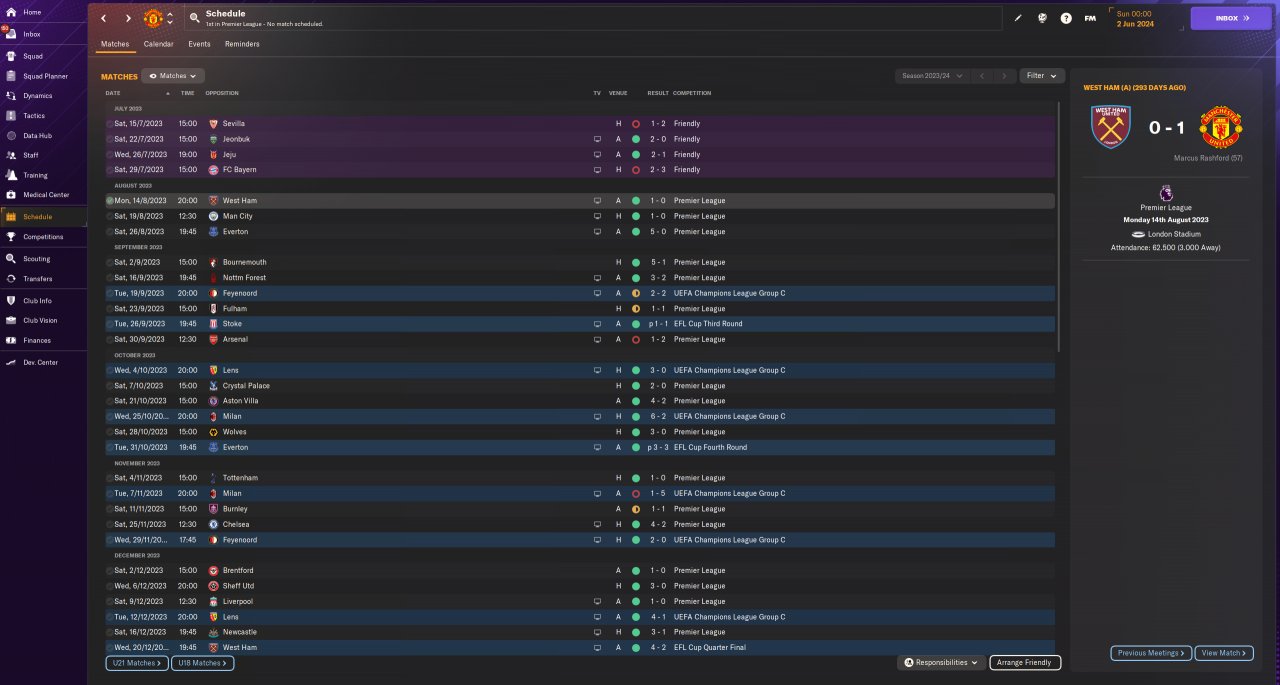Navigate back with the left arrow
Image resolution: width=1280 pixels, height=685 pixels.
(x=103, y=18)
